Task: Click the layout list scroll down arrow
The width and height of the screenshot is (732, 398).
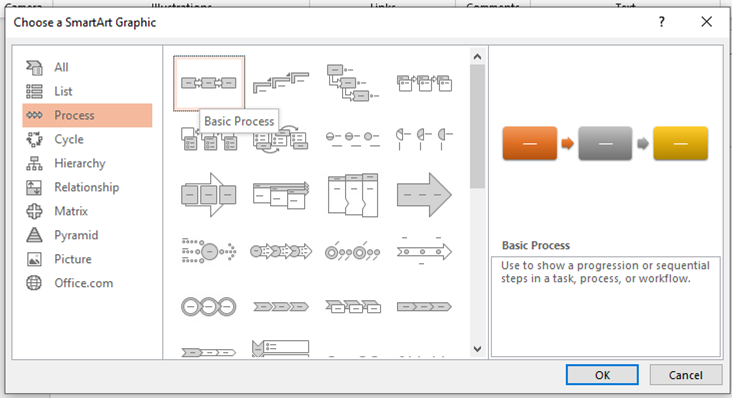Action: [x=477, y=349]
